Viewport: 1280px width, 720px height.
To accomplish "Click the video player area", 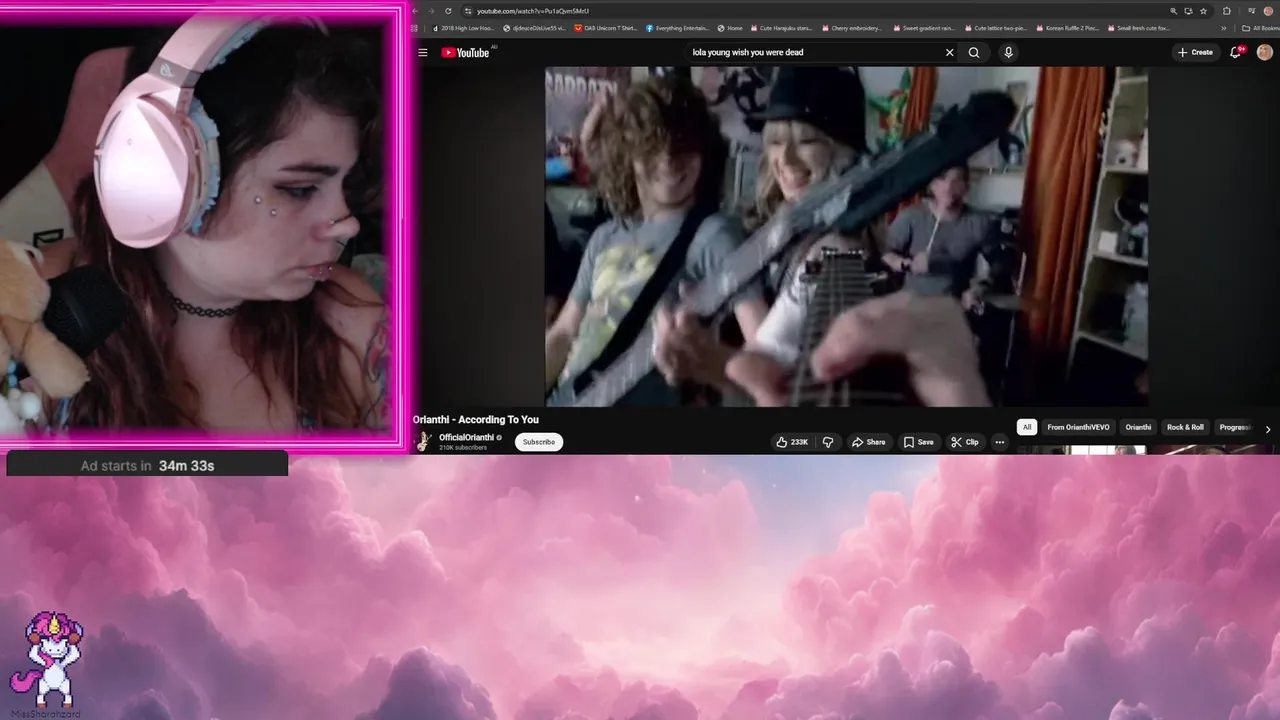I will (x=846, y=236).
